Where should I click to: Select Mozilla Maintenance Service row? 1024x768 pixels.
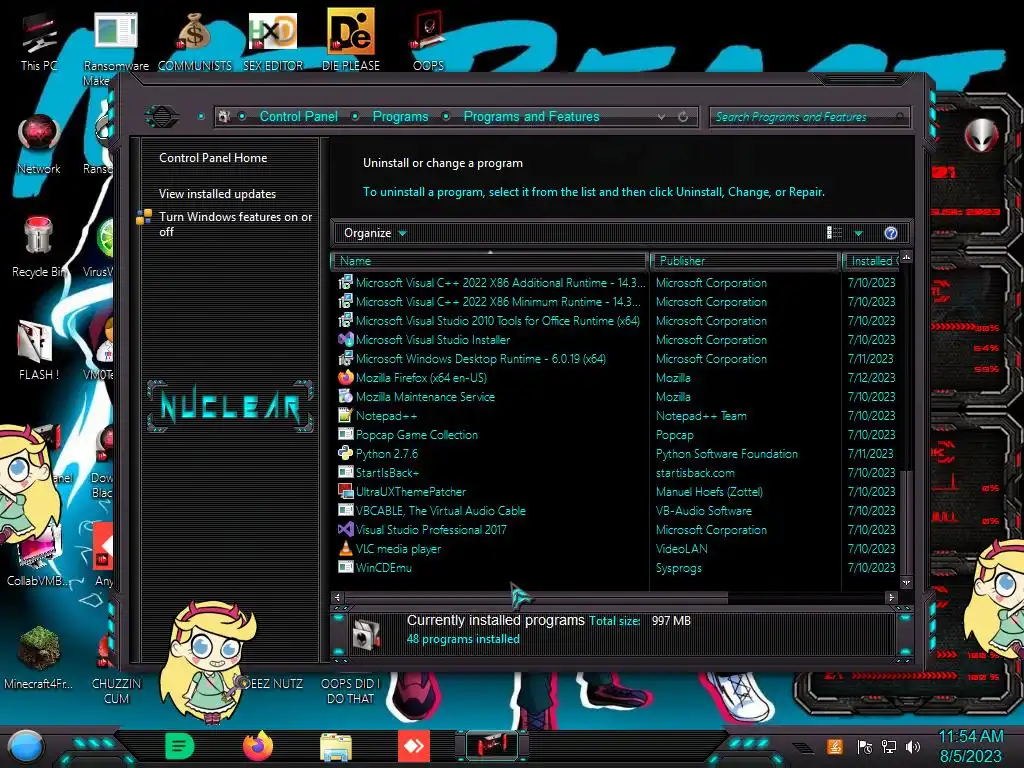coord(617,396)
